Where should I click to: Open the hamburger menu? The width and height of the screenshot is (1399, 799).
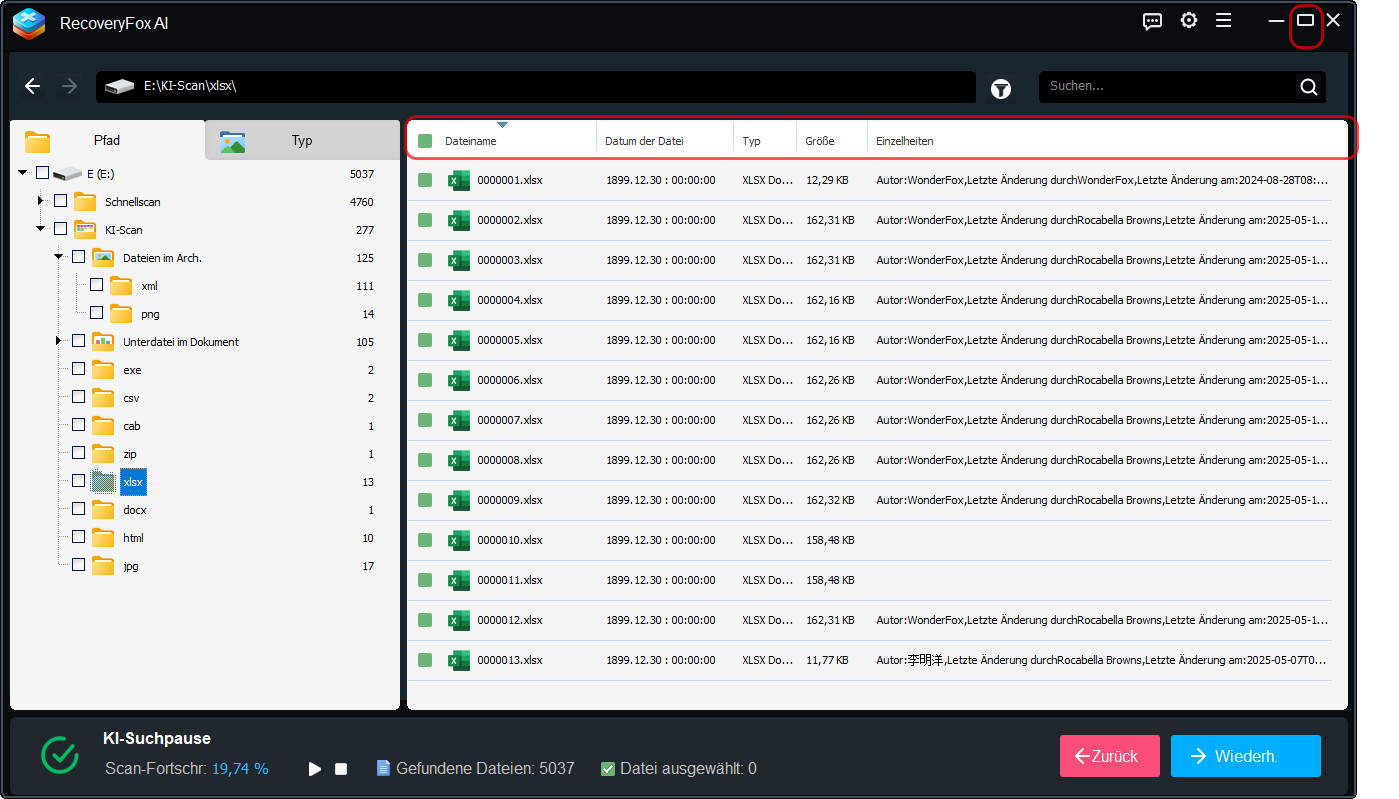click(x=1223, y=21)
